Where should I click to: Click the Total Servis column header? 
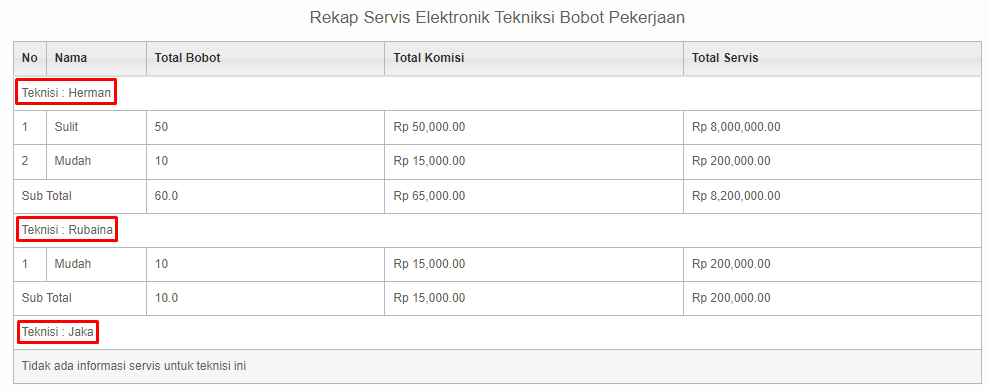833,59
